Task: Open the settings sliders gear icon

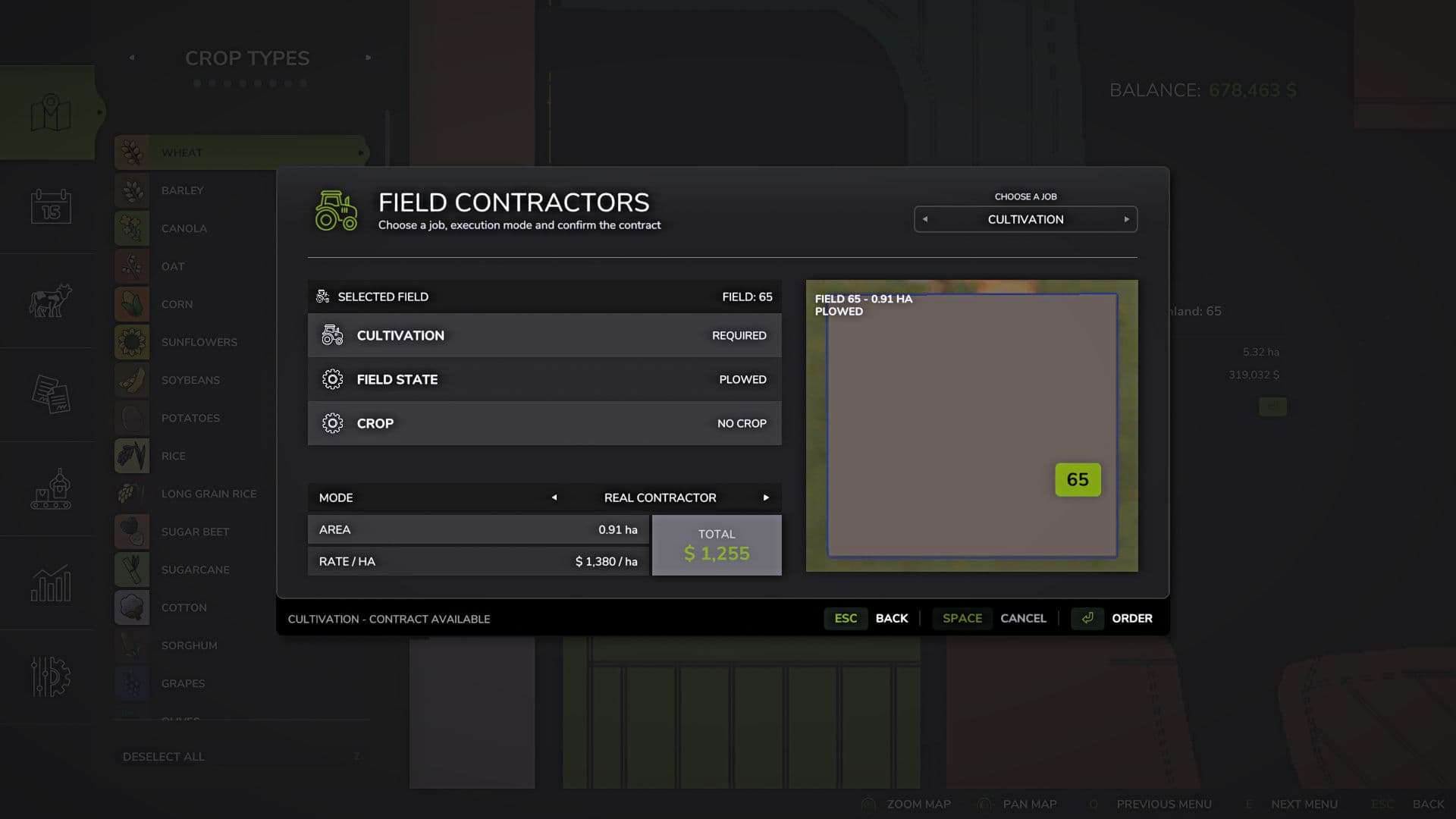Action: pyautogui.click(x=51, y=676)
